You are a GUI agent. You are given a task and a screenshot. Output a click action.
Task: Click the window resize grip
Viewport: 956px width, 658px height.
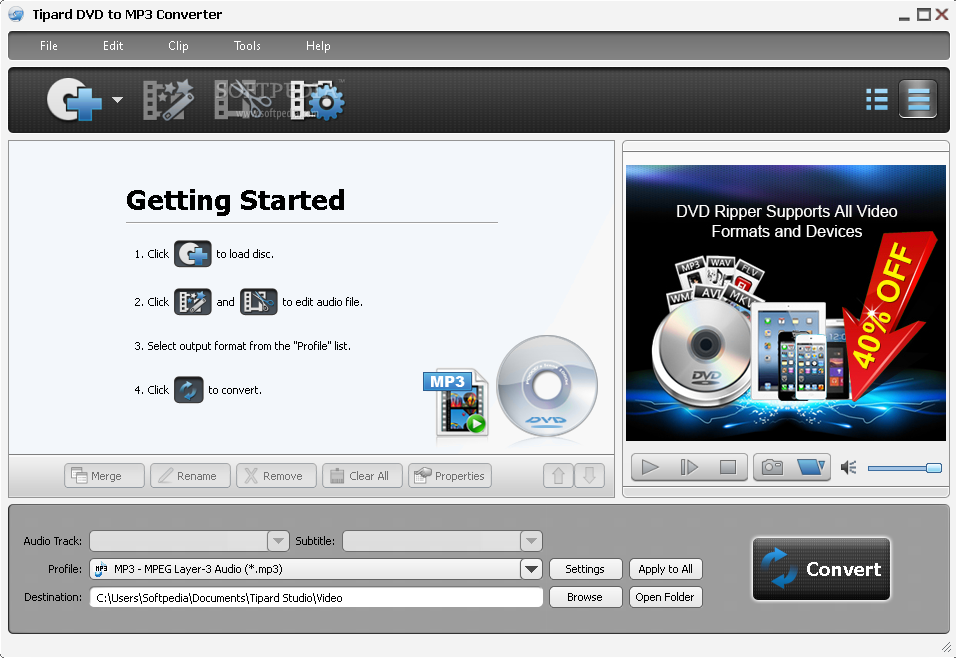click(x=946, y=646)
